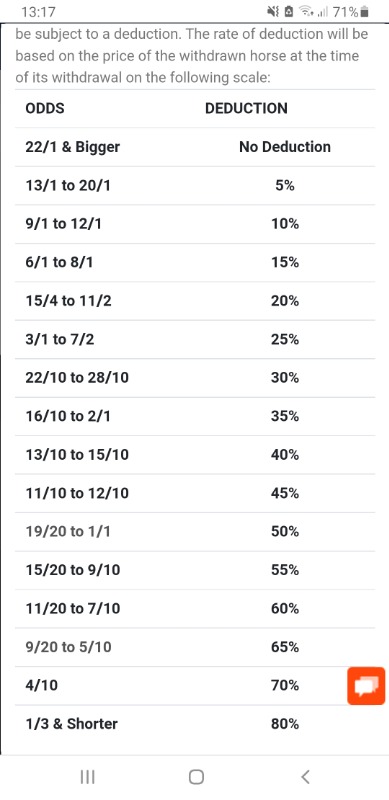Tap the Wi-Fi signal icon
This screenshot has width=389, height=800.
click(x=306, y=12)
